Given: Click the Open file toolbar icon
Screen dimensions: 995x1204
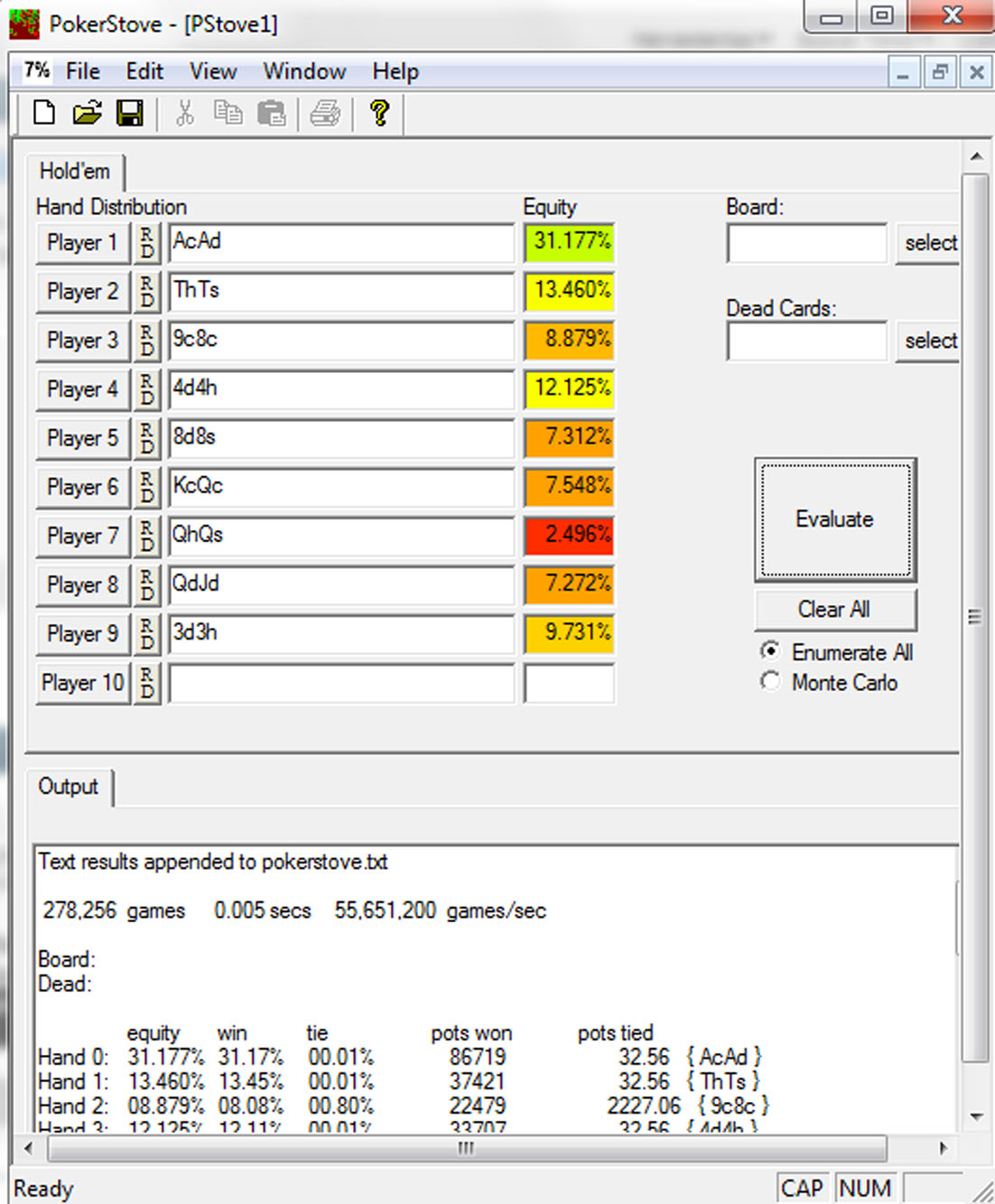Looking at the screenshot, I should [x=87, y=113].
